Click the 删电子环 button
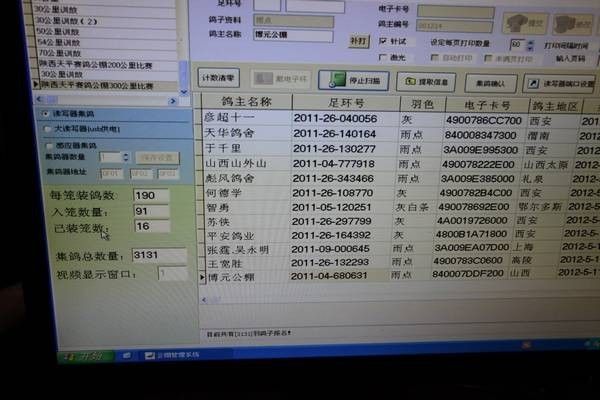Viewport: 600px width, 400px height. tap(281, 79)
